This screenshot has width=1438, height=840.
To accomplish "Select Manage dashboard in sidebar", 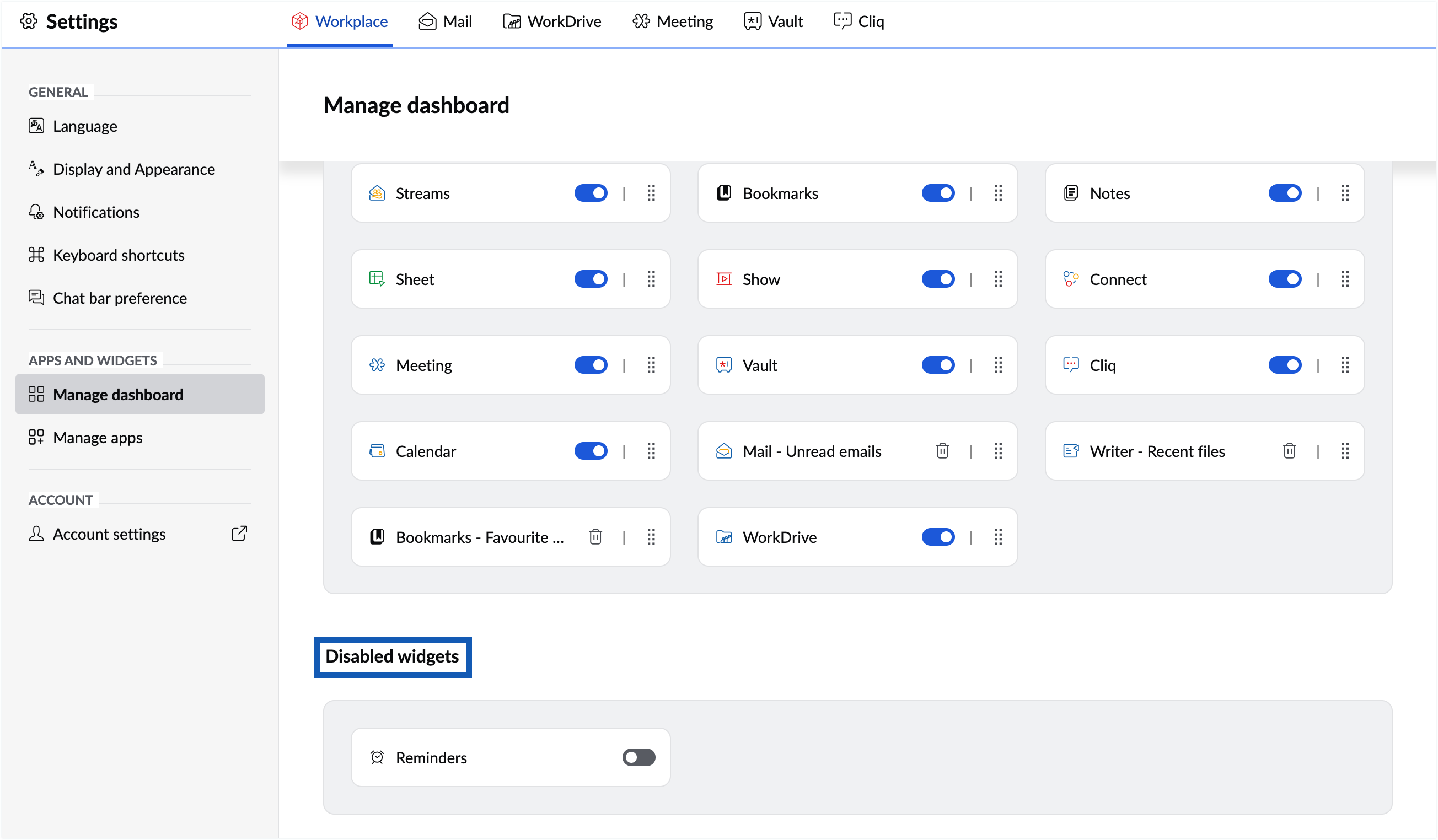I will 140,395.
